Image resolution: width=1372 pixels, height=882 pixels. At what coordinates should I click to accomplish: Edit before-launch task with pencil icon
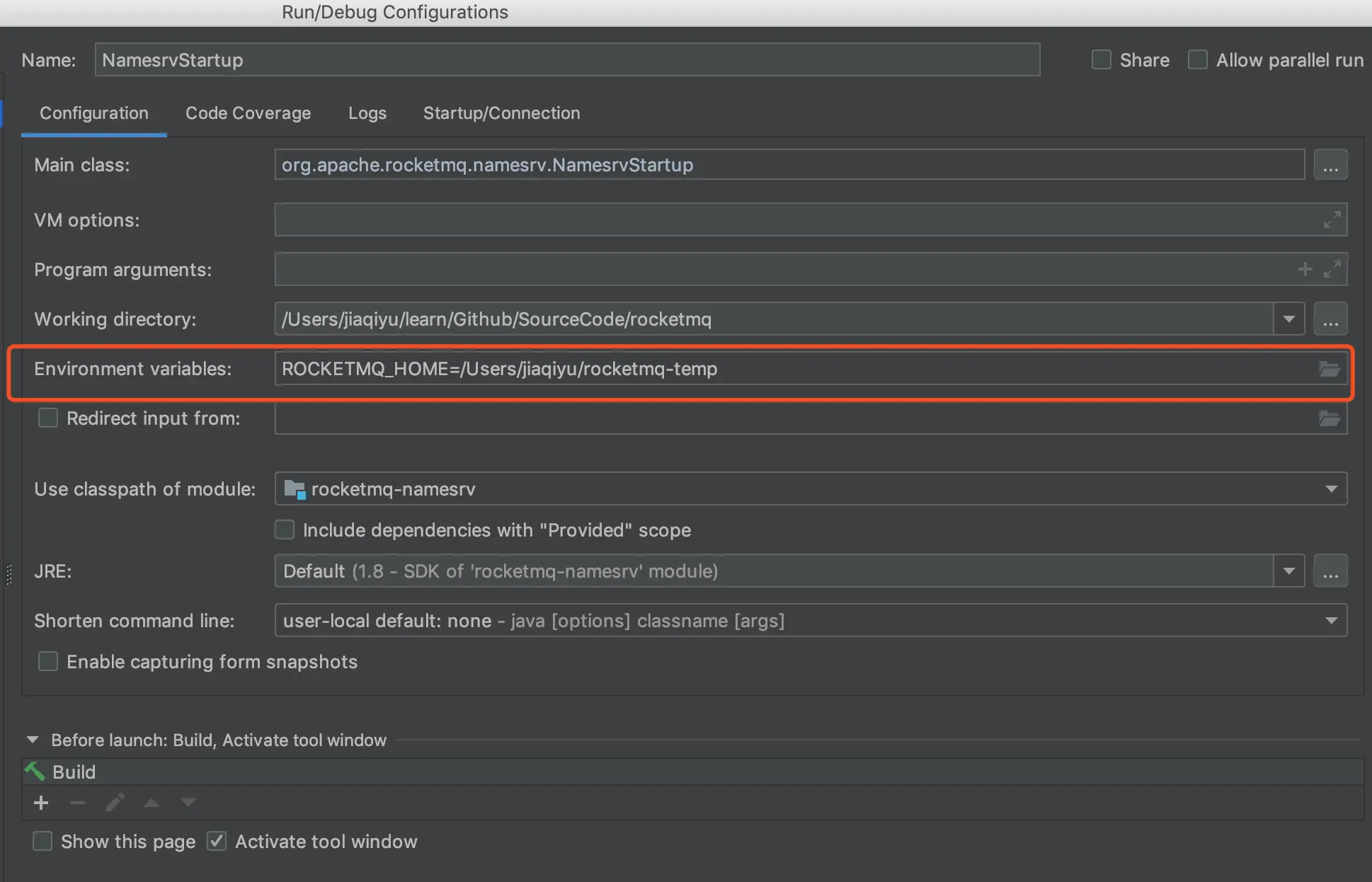(115, 803)
